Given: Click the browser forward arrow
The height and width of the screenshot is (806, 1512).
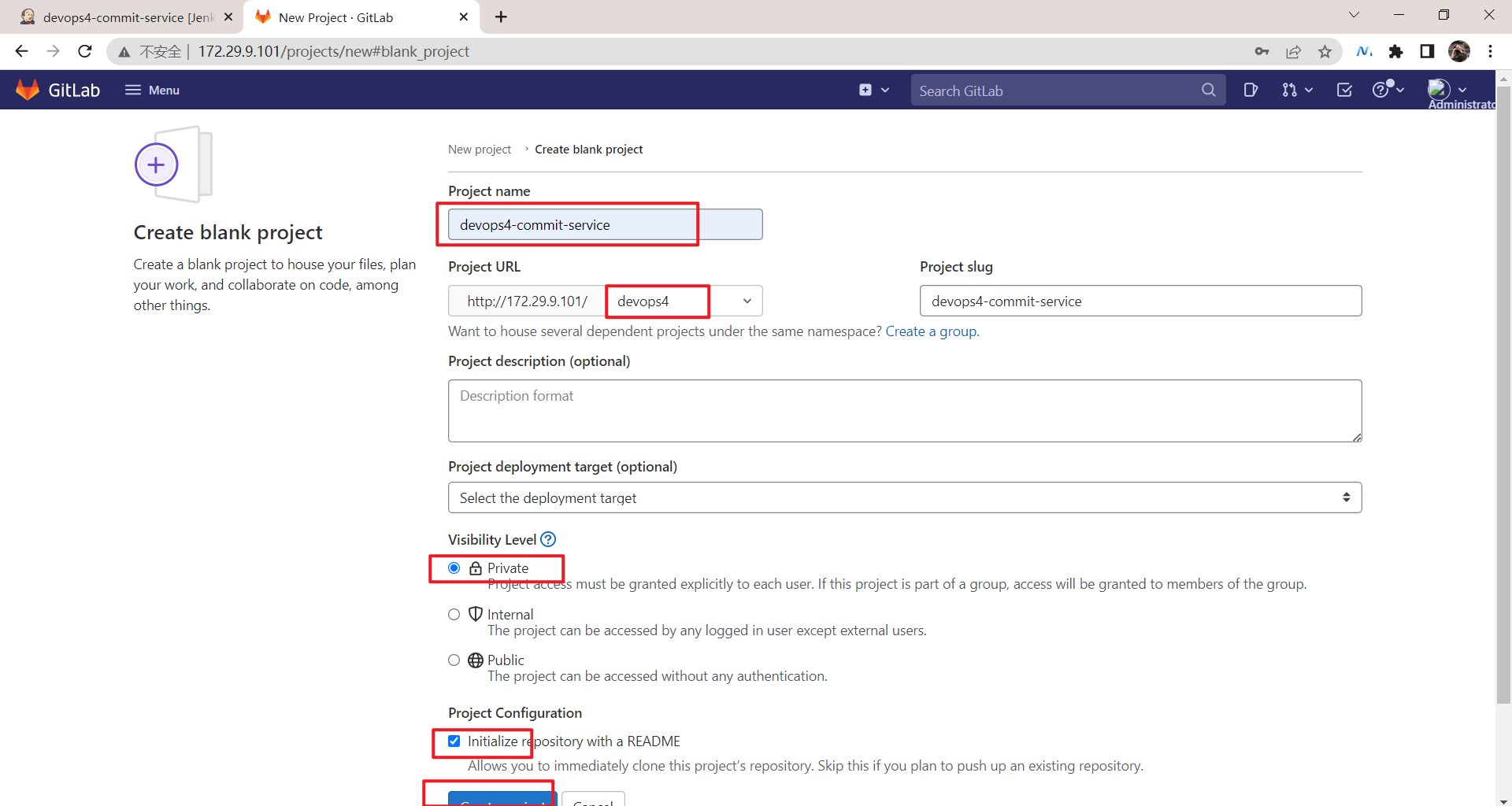Looking at the screenshot, I should pos(53,51).
